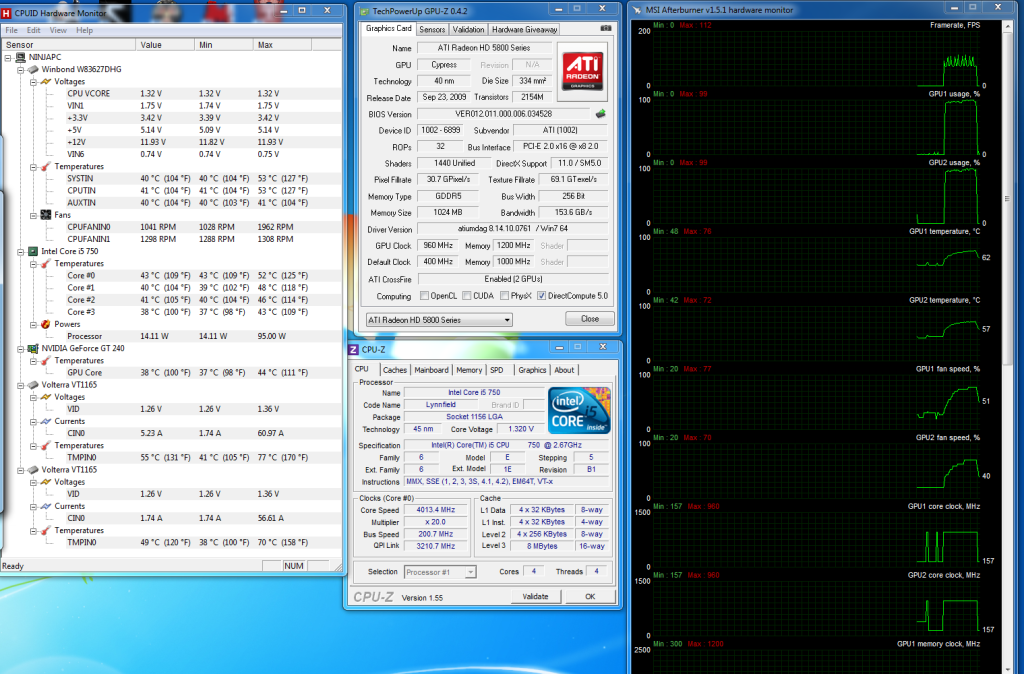This screenshot has height=674, width=1024.
Task: Click the Validate button in CPU-Z
Action: click(536, 596)
